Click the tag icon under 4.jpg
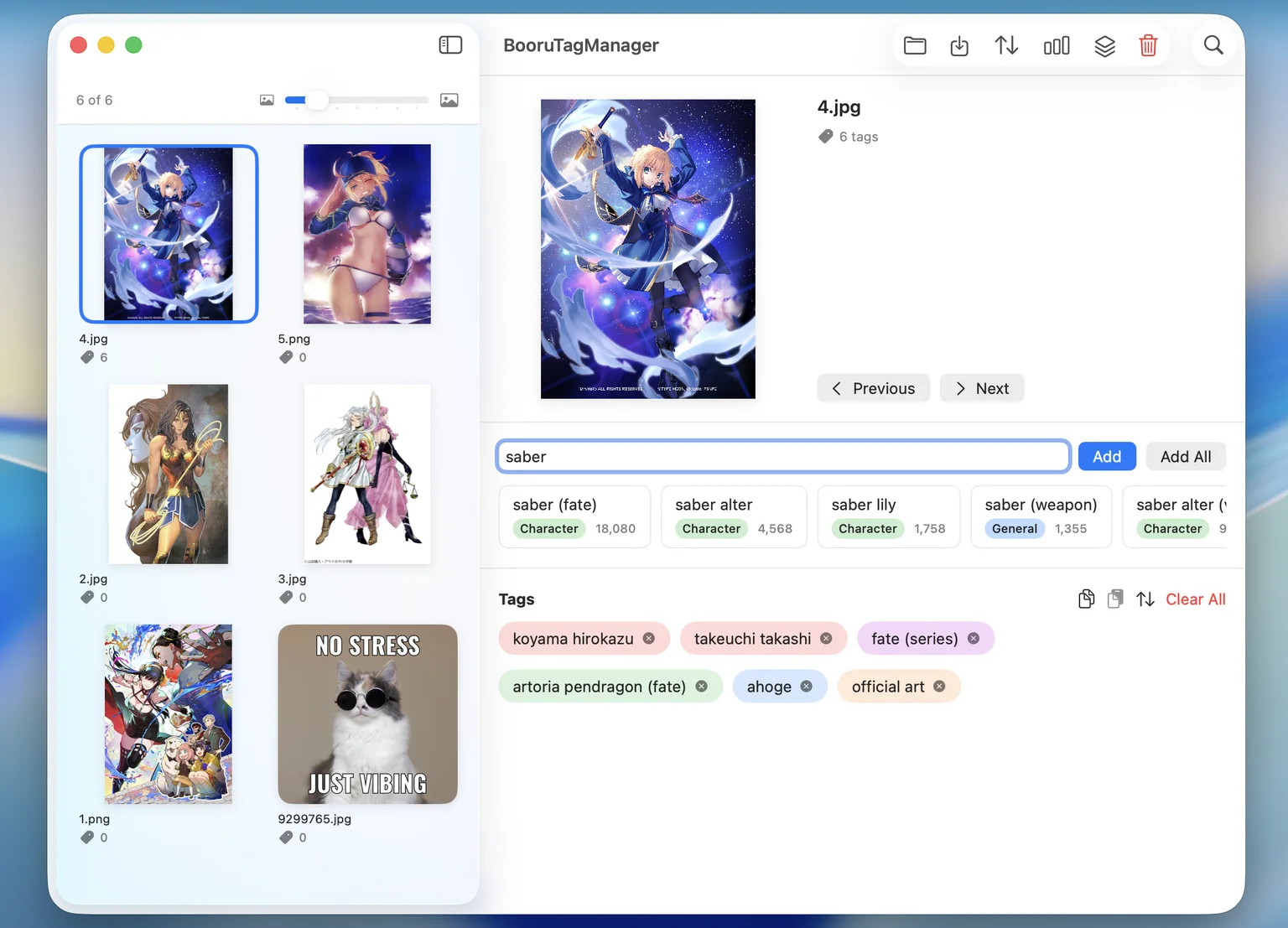1288x928 pixels. click(x=87, y=357)
